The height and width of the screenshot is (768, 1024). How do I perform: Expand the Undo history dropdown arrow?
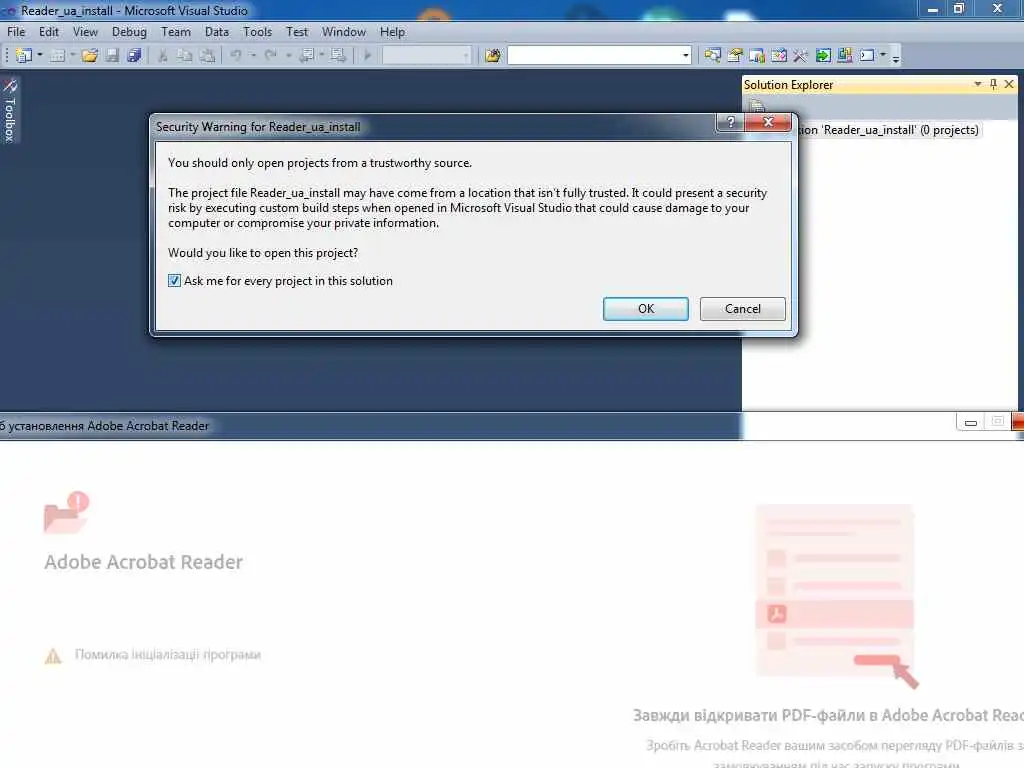[x=253, y=56]
